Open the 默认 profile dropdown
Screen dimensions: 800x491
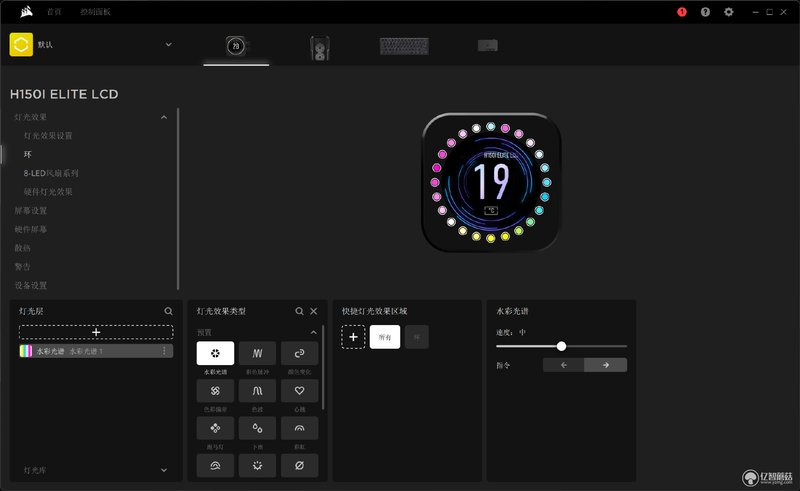(168, 45)
